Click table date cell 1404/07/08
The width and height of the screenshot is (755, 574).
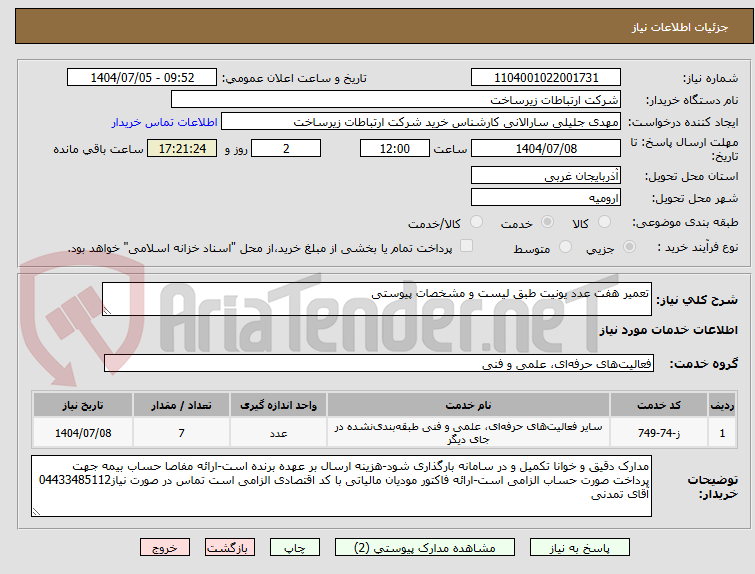[x=83, y=433]
